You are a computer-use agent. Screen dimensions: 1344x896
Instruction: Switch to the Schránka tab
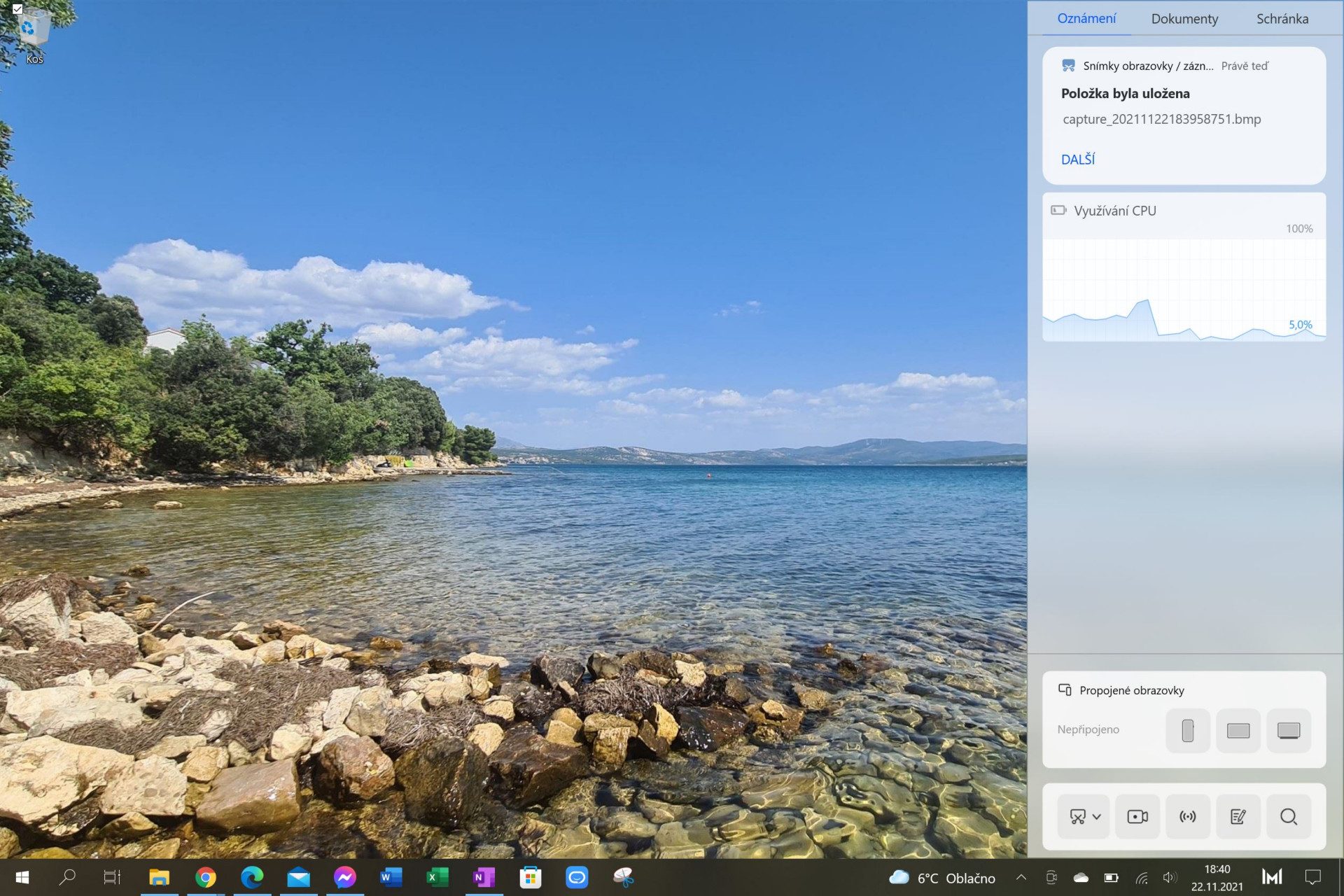(1282, 19)
